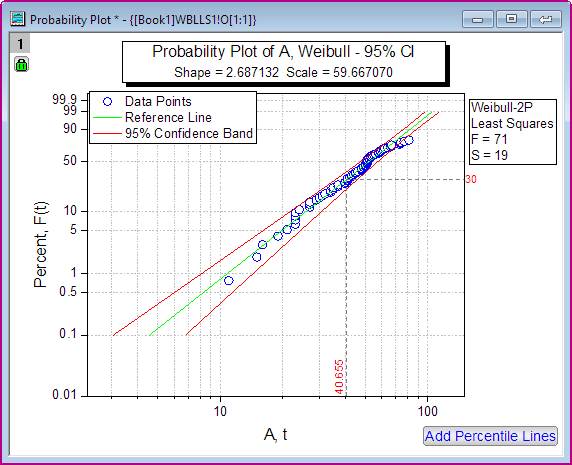Screen dimensions: 572x465
Task: Click the Probability Plot window icon
Action: coord(18,19)
